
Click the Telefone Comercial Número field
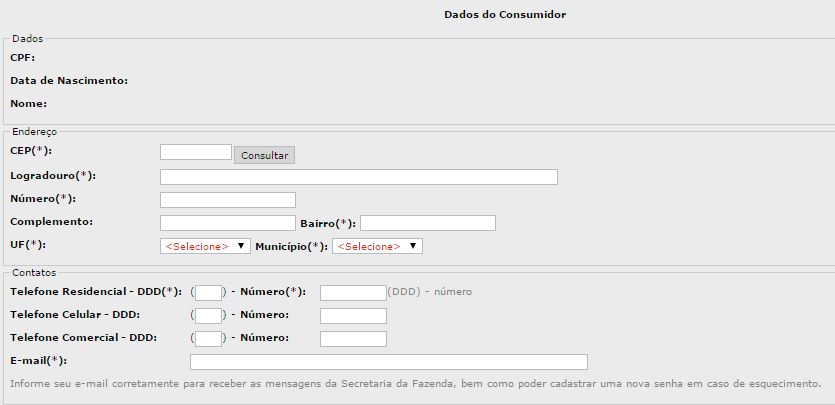(x=352, y=339)
